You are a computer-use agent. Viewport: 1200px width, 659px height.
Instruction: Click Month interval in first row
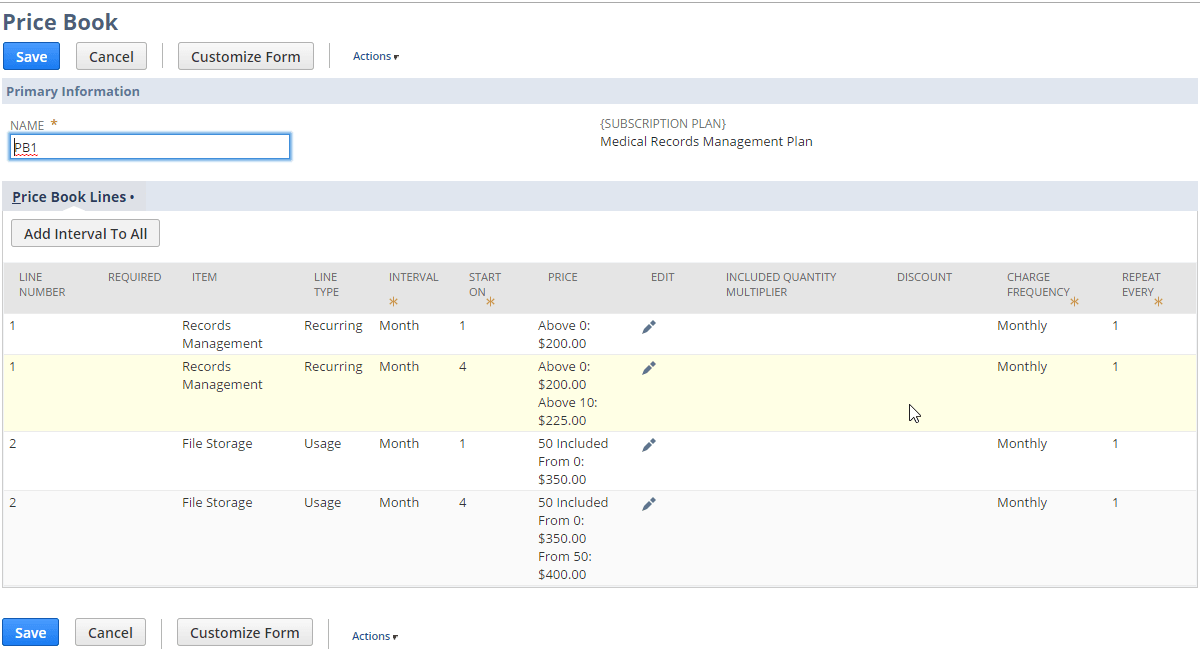(x=399, y=325)
